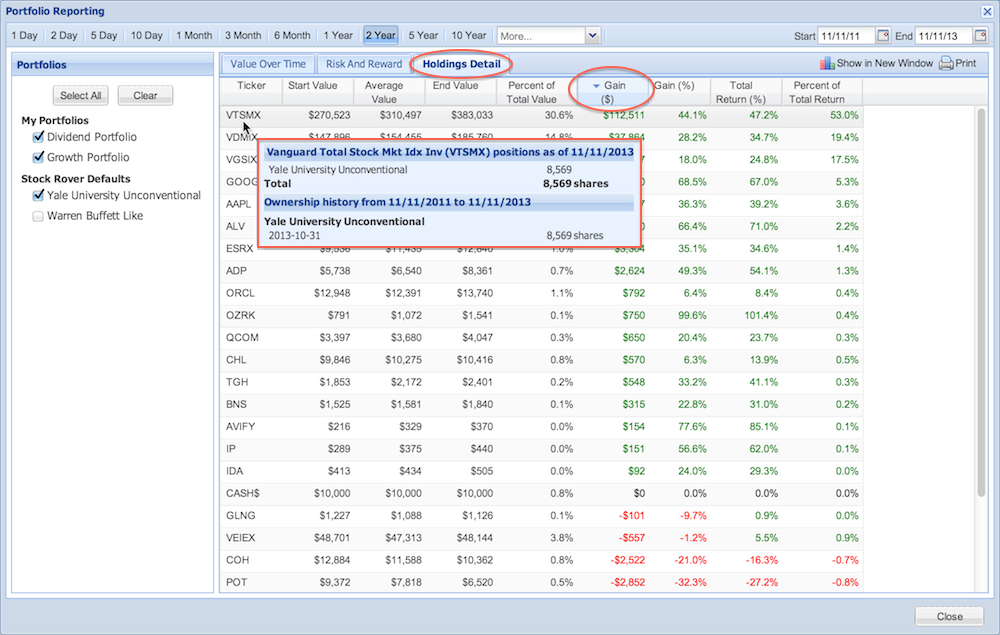This screenshot has width=1000, height=635.
Task: Click the Show in New Window chart icon
Action: tap(827, 63)
